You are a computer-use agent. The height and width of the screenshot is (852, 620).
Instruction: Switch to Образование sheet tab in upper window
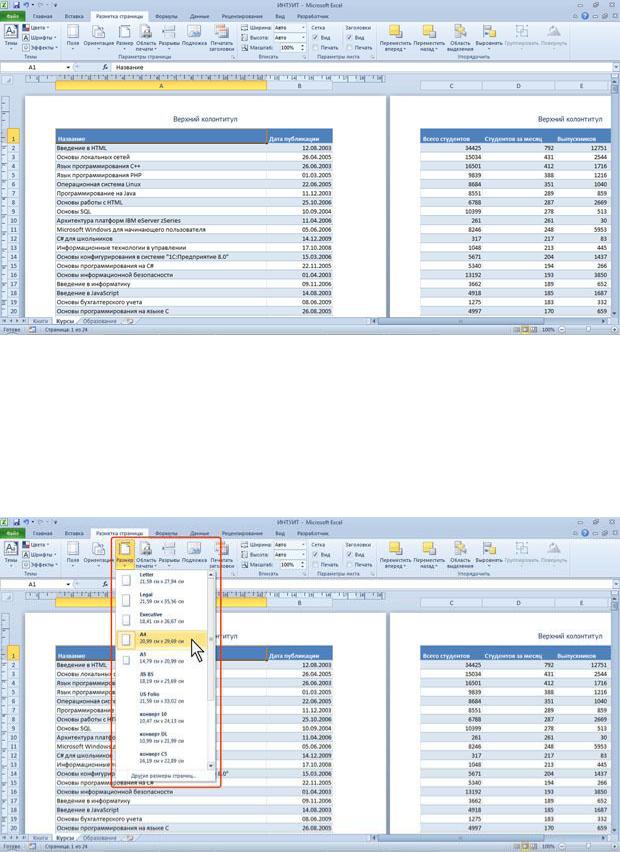[x=99, y=321]
